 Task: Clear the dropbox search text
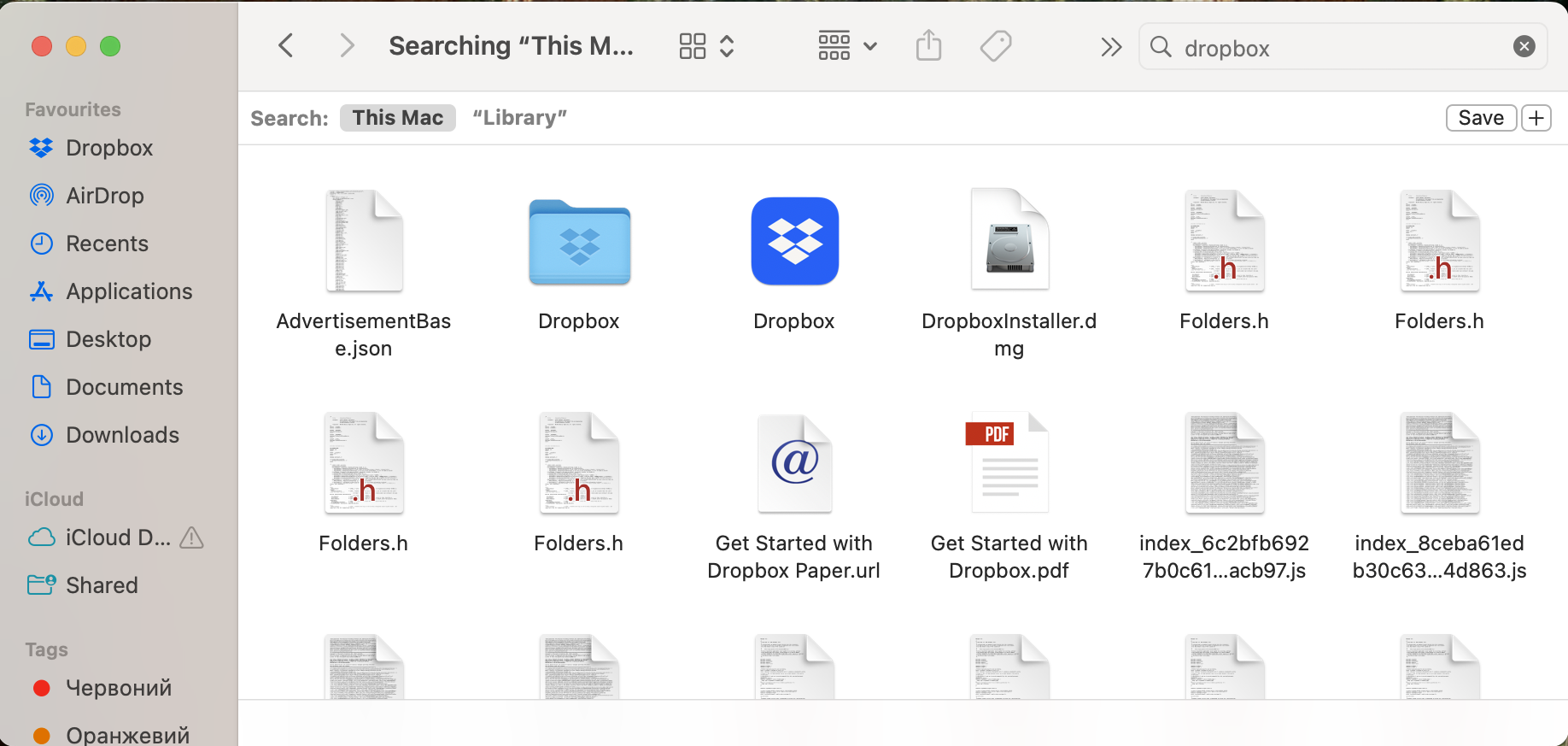pyautogui.click(x=1524, y=47)
